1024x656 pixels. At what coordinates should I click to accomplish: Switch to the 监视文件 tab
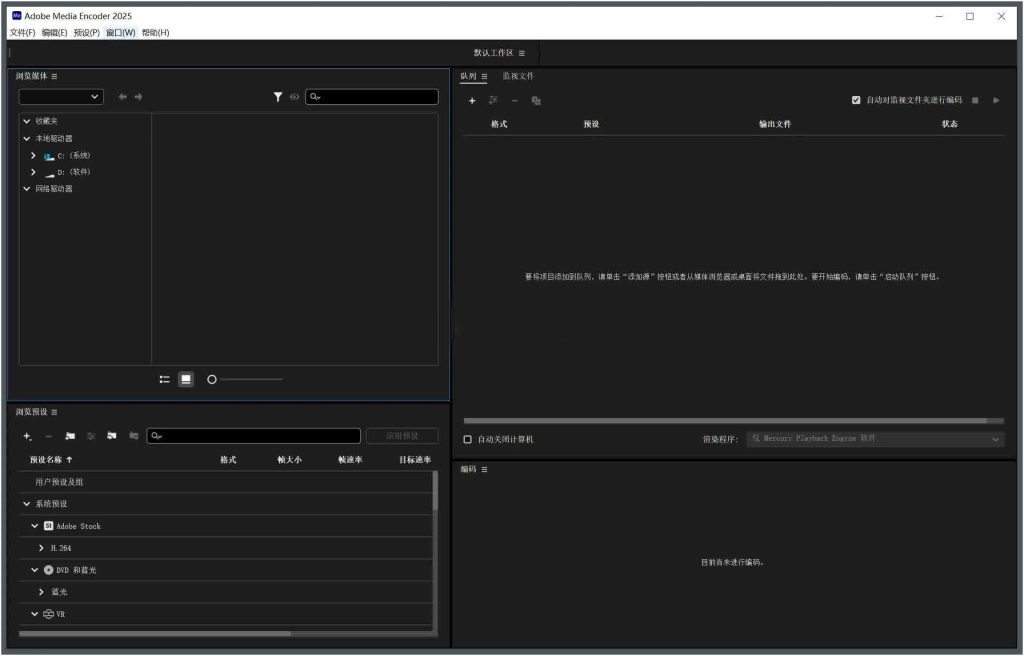[518, 76]
